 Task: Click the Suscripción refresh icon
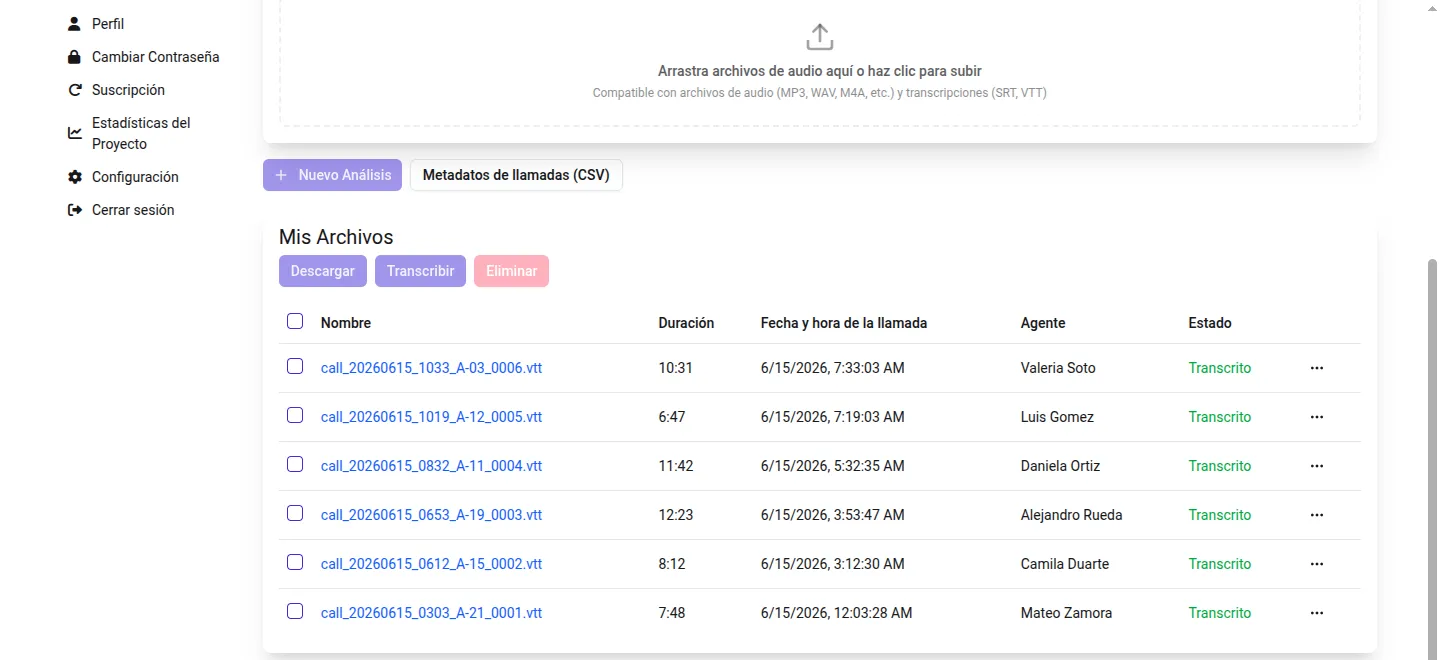[x=74, y=90]
